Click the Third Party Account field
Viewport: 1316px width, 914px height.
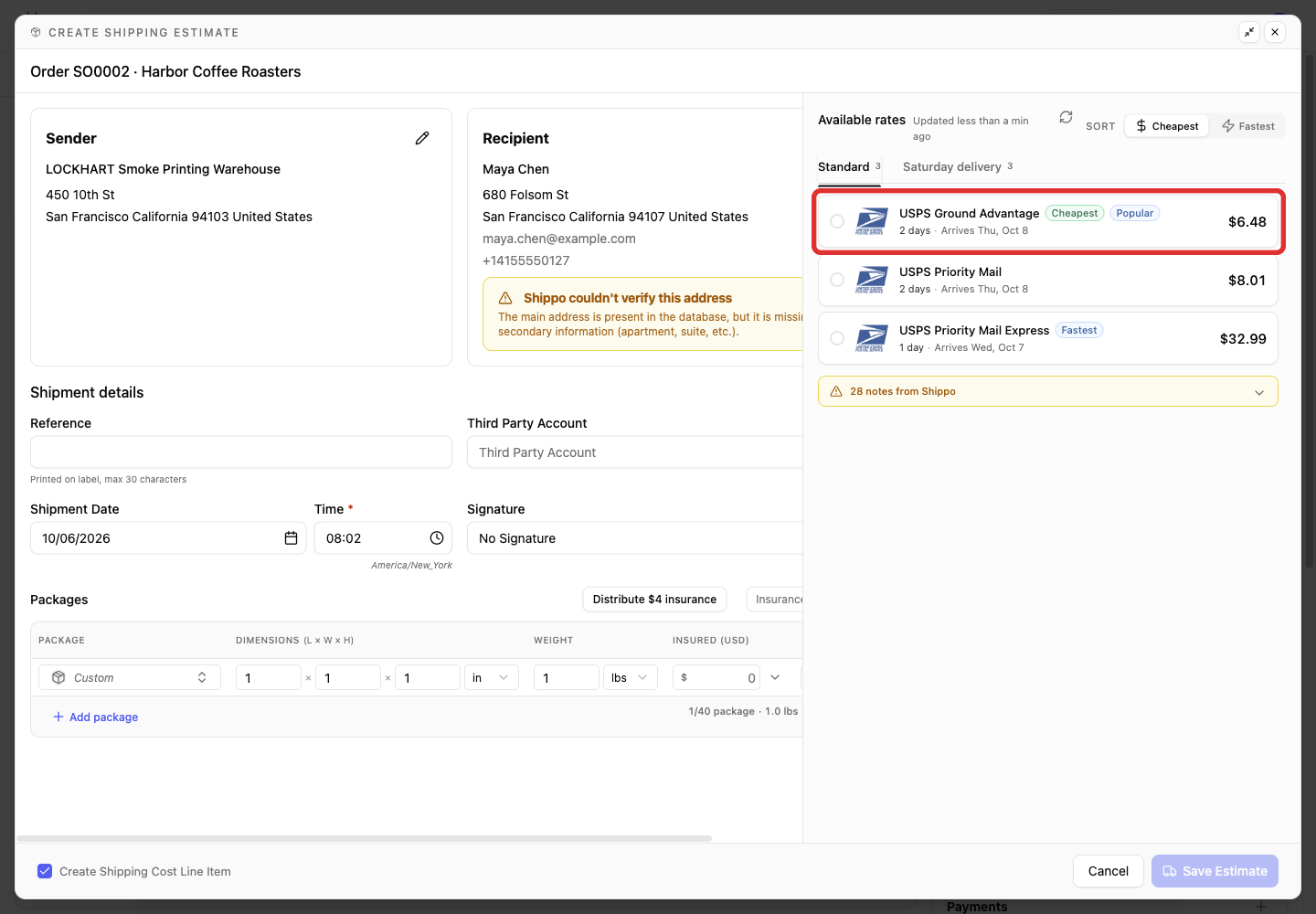click(x=635, y=452)
